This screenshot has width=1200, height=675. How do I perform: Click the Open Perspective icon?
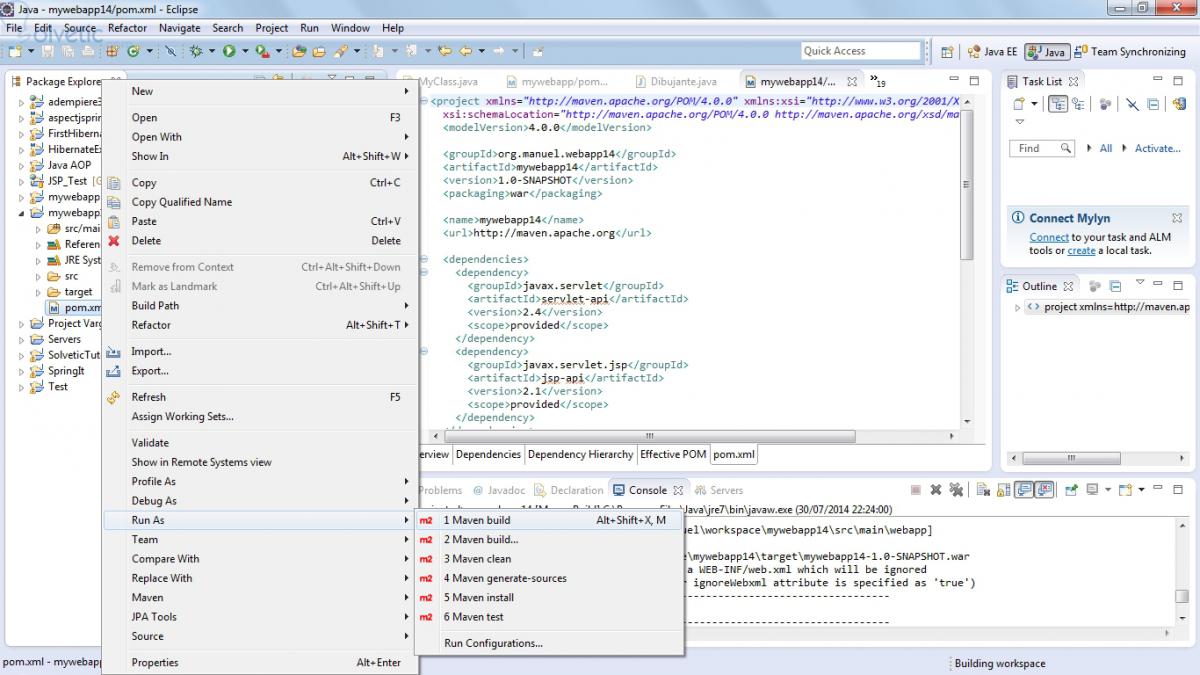pos(947,51)
